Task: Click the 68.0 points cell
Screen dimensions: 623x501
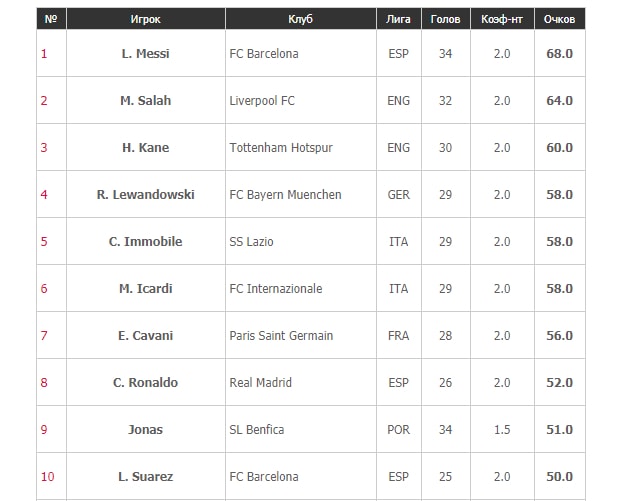Action: [559, 53]
